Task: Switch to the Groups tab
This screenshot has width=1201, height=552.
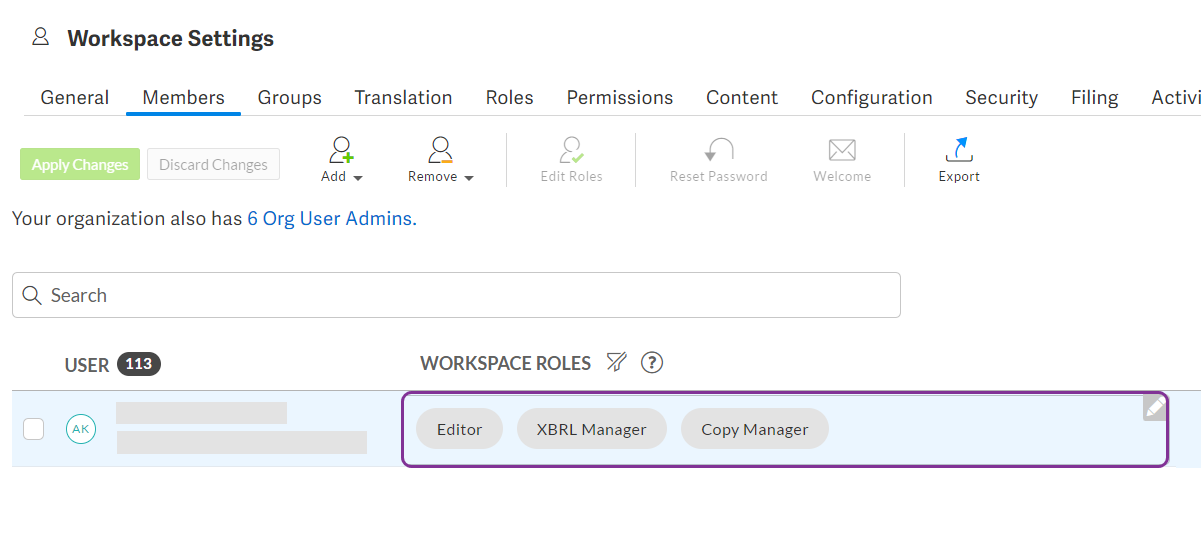Action: tap(289, 98)
